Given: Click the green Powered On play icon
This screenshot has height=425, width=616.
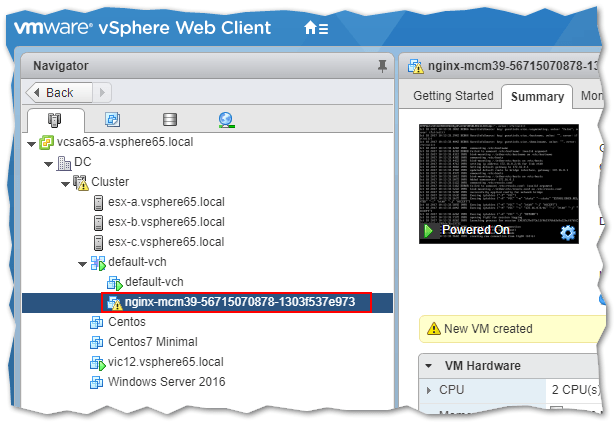Looking at the screenshot, I should point(429,231).
